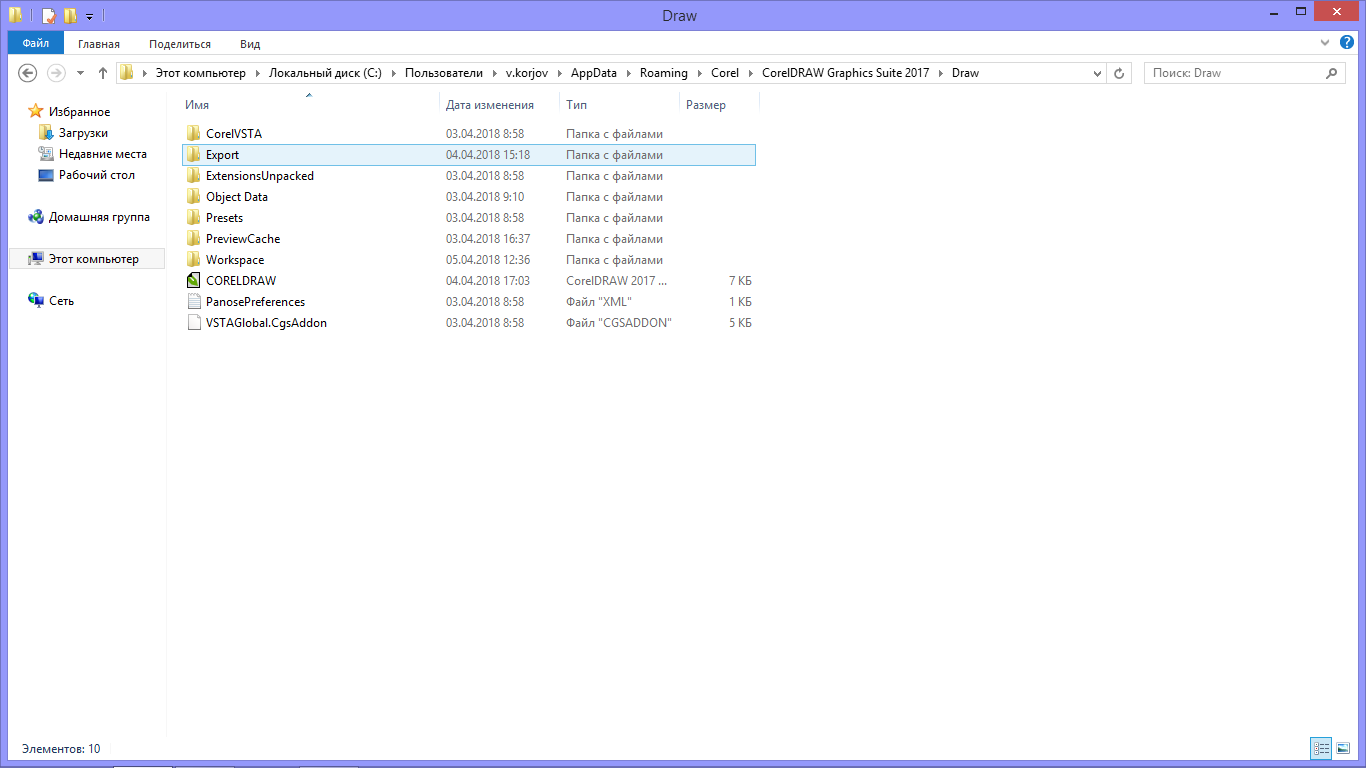This screenshot has width=1366, height=768.
Task: Select the CORELDRAW file icon
Action: point(194,280)
